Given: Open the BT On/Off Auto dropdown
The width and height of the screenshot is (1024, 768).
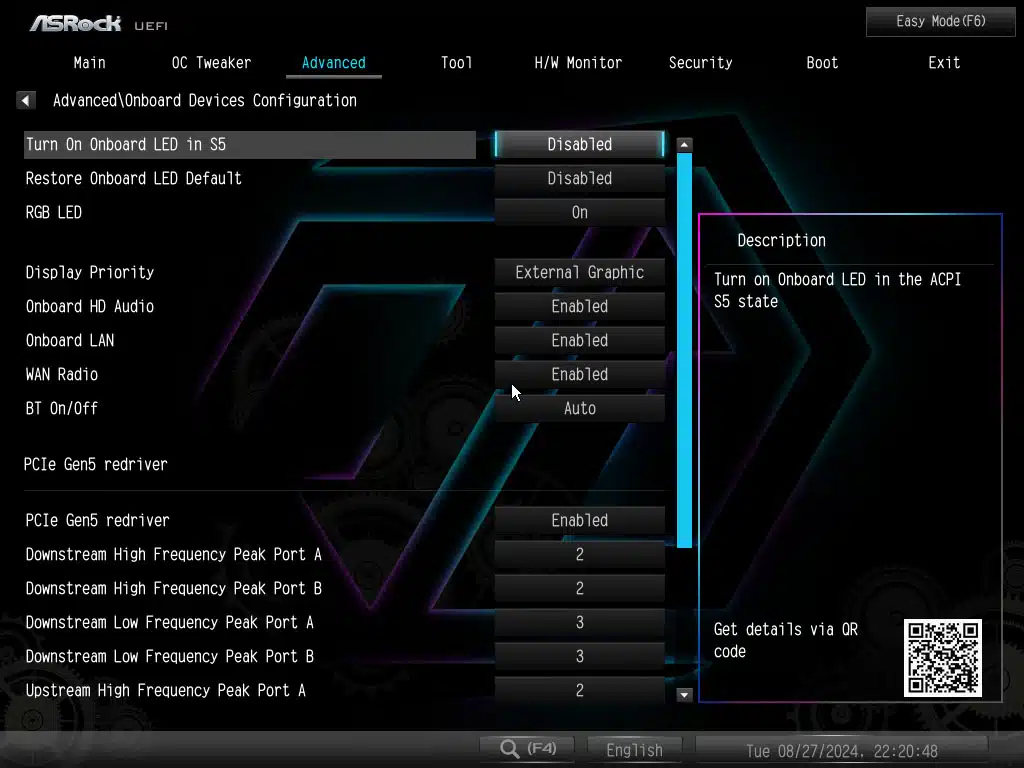Looking at the screenshot, I should pyautogui.click(x=579, y=409).
